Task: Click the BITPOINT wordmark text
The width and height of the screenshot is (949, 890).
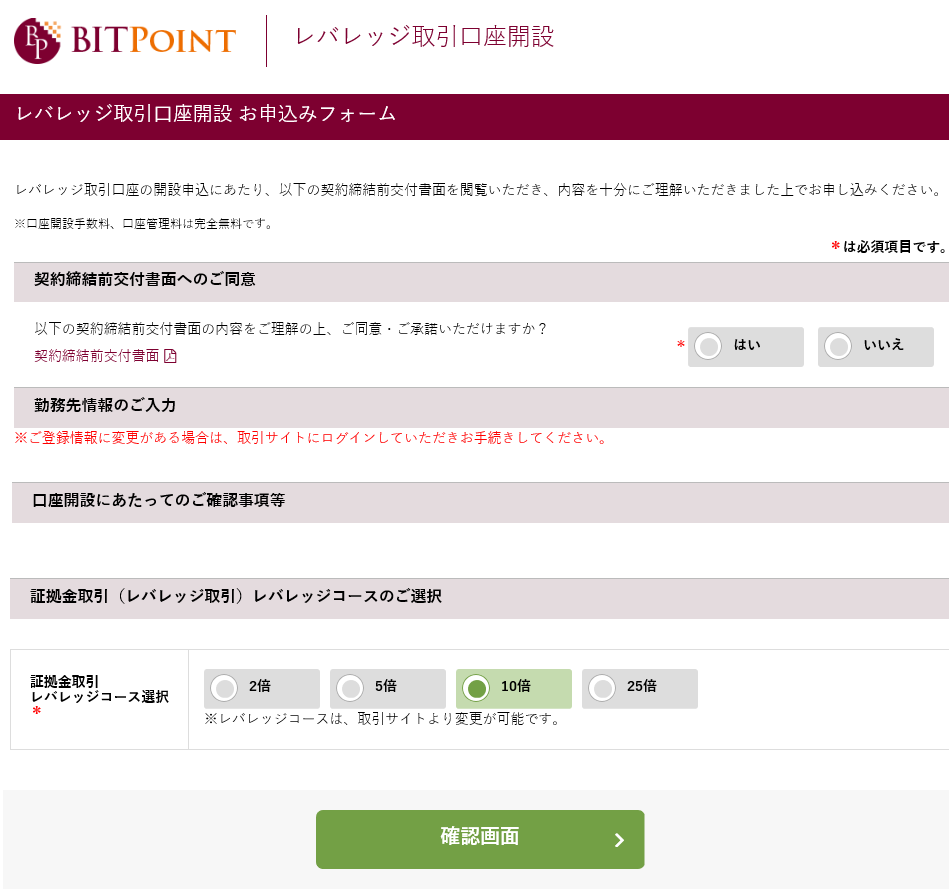Action: click(x=154, y=41)
